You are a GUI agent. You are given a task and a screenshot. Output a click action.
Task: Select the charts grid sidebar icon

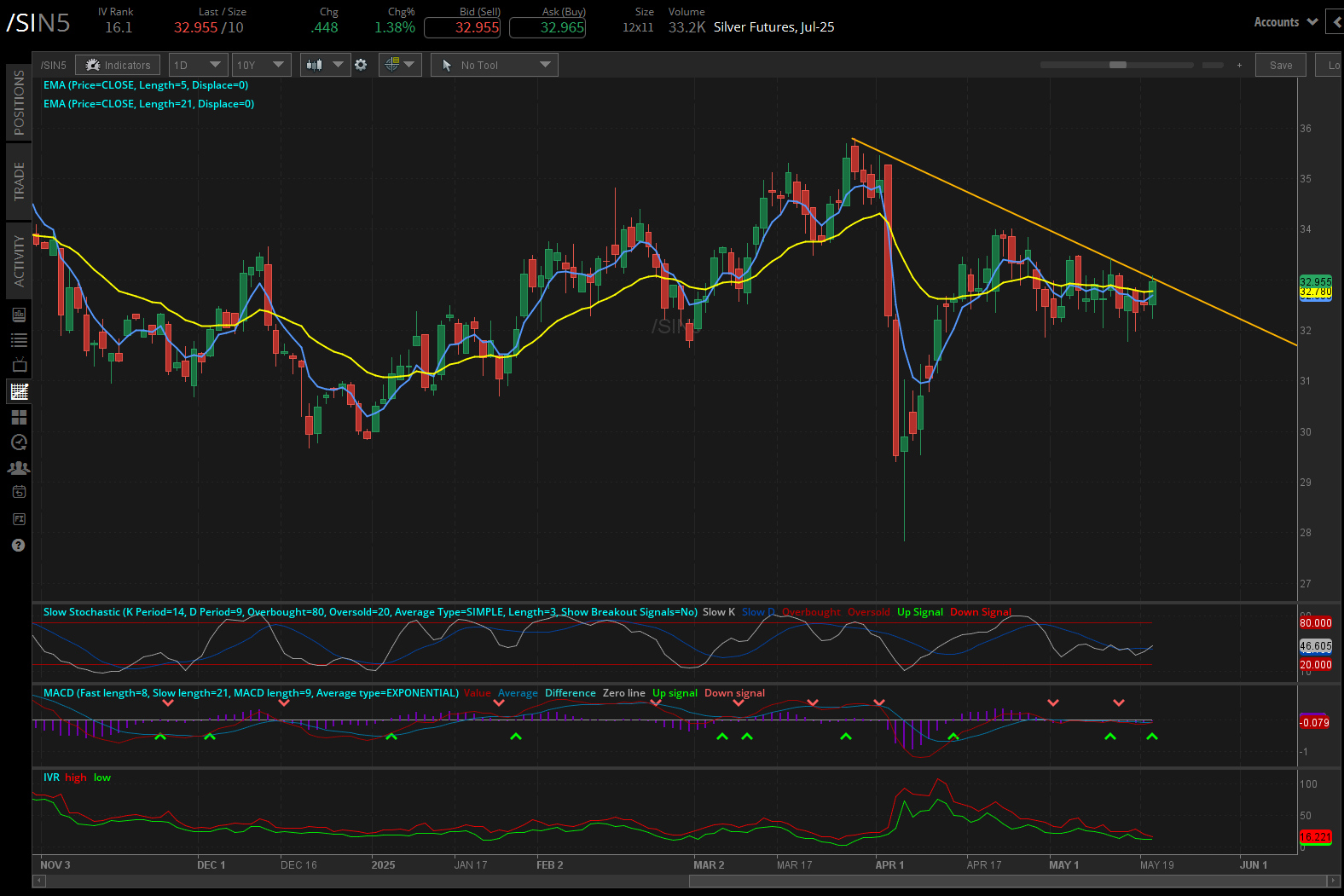click(x=19, y=391)
